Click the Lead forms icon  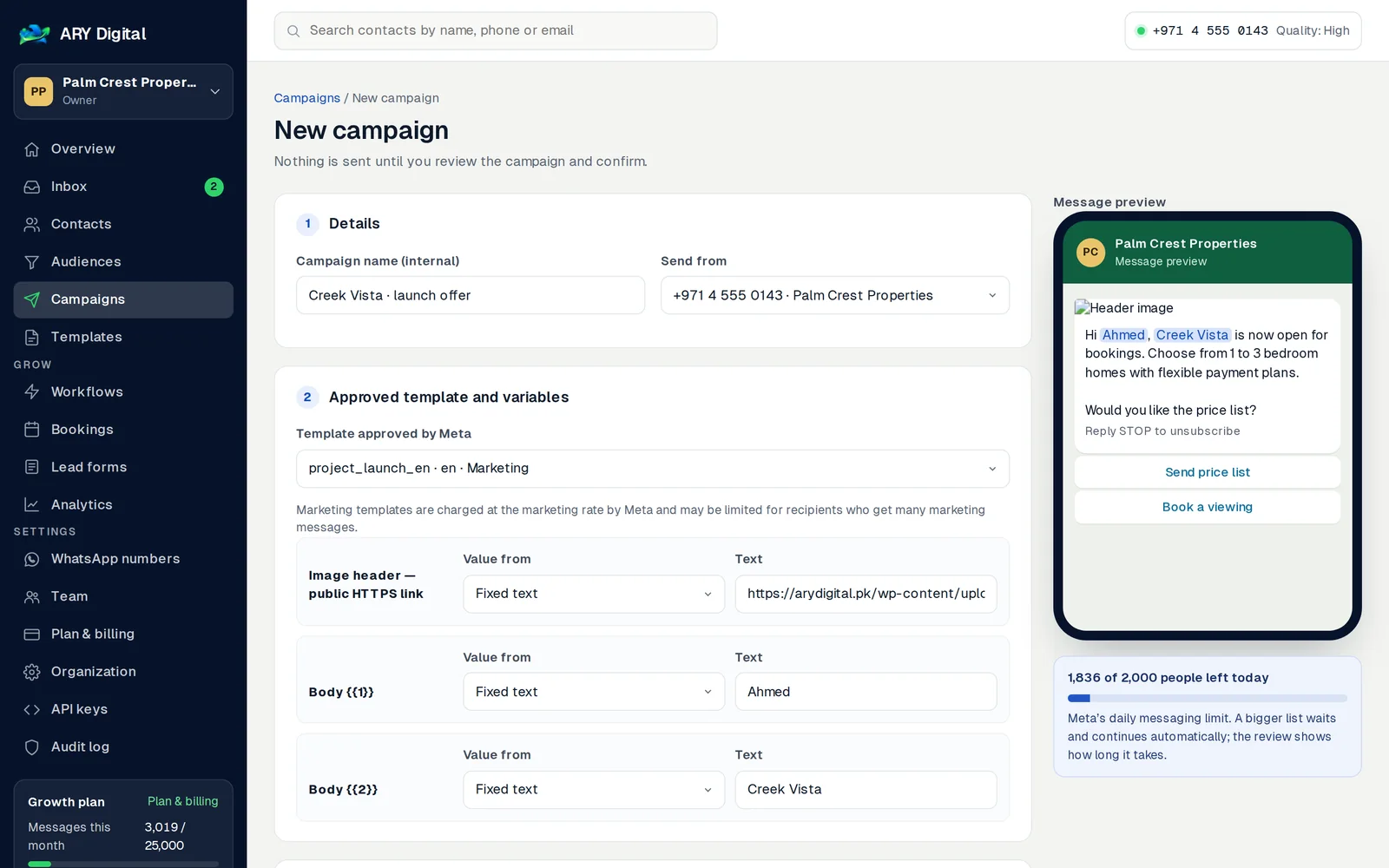click(x=32, y=467)
